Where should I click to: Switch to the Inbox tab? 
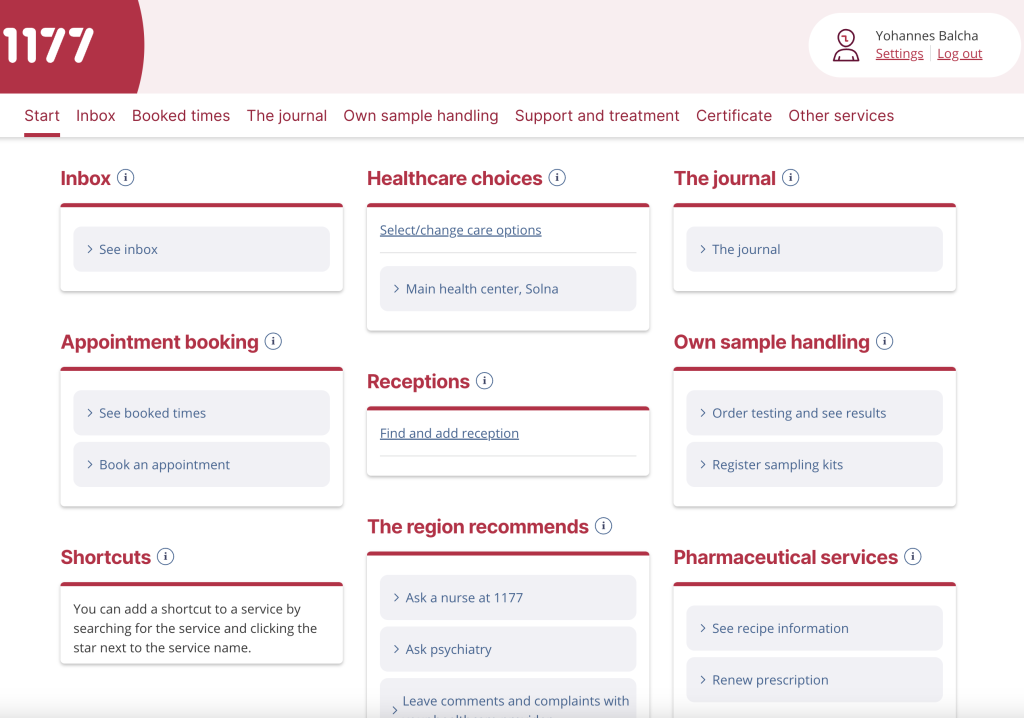[x=95, y=115]
